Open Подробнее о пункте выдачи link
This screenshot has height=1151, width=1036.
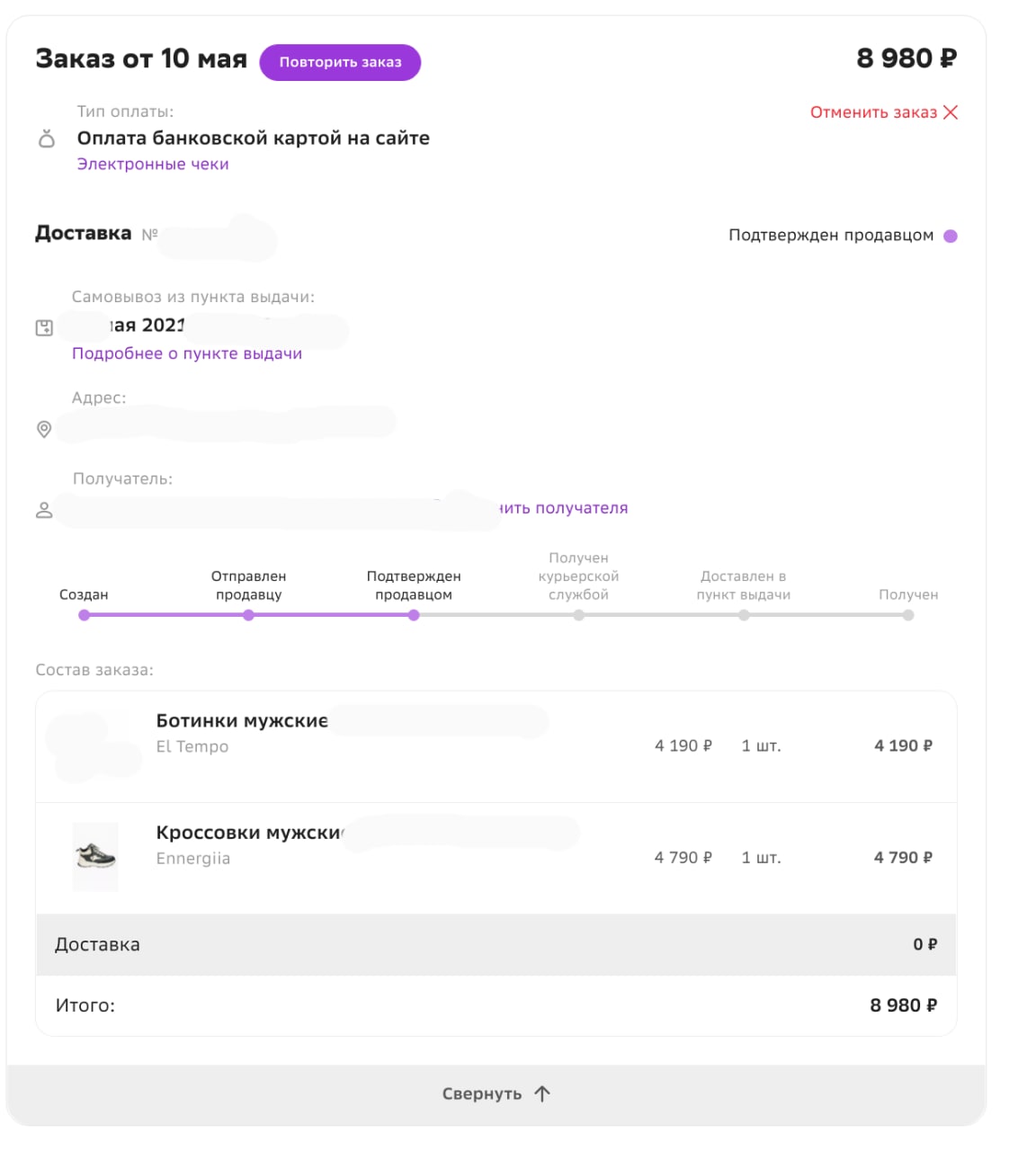(187, 353)
